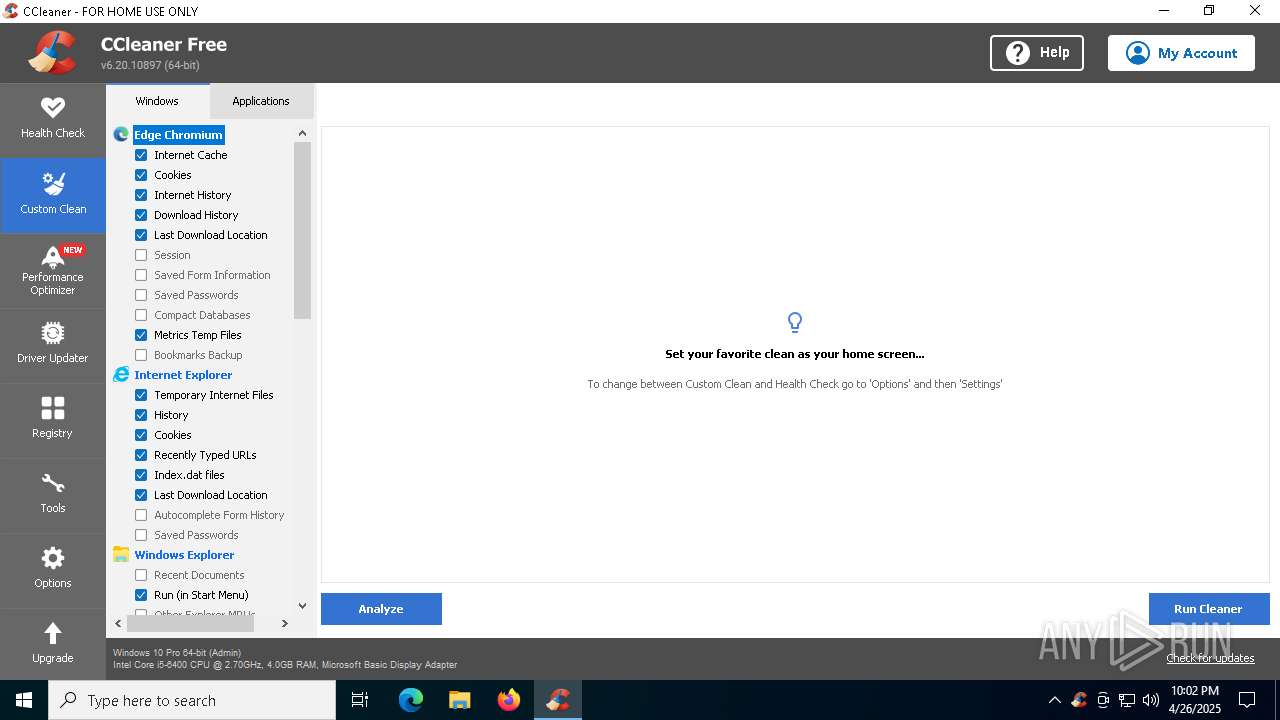Select the Windows Explorer group header

tap(184, 555)
